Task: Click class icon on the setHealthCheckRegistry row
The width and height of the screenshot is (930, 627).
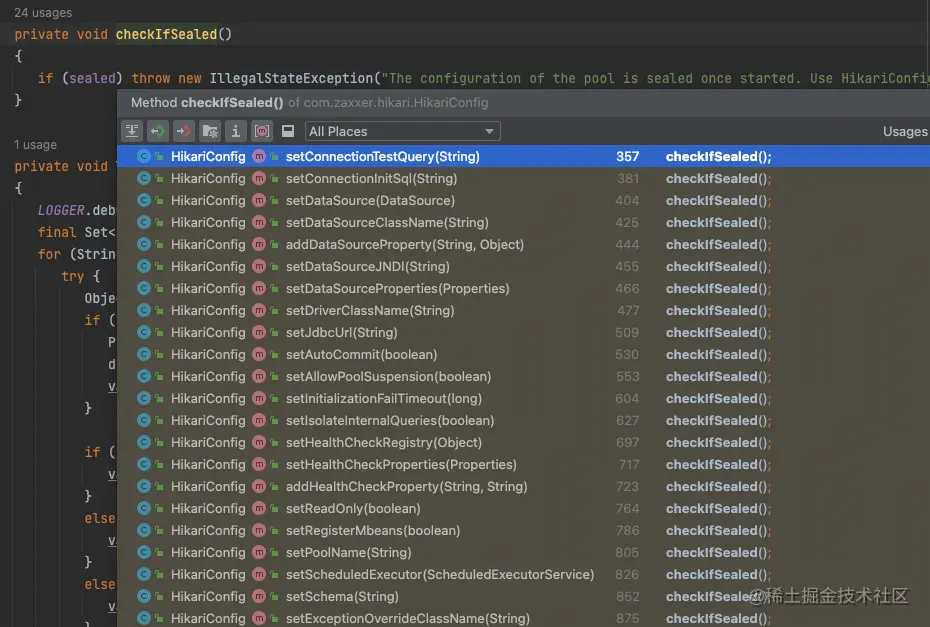Action: [144, 443]
